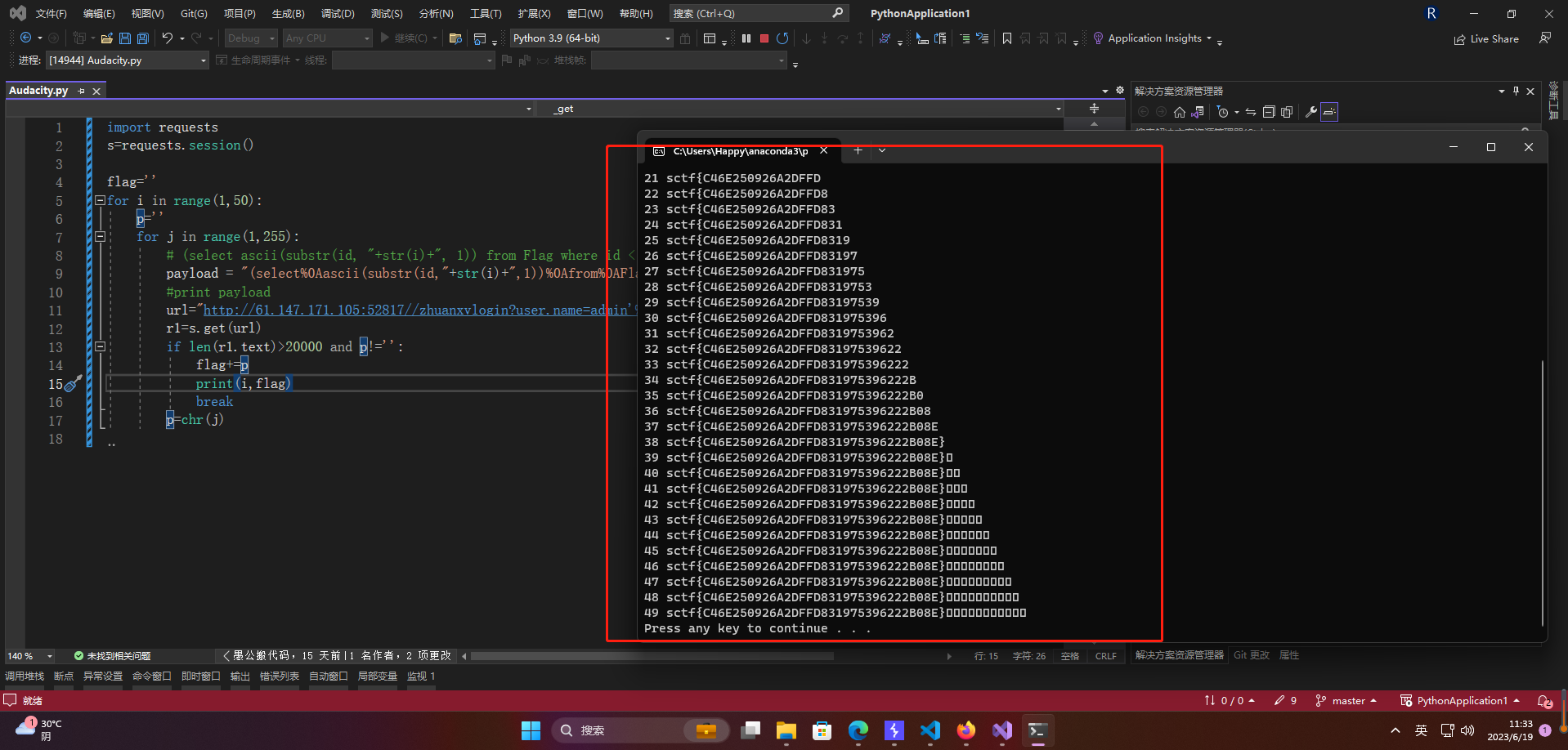Add a new tab in the terminal window
The image size is (1568, 750).
pyautogui.click(x=858, y=150)
